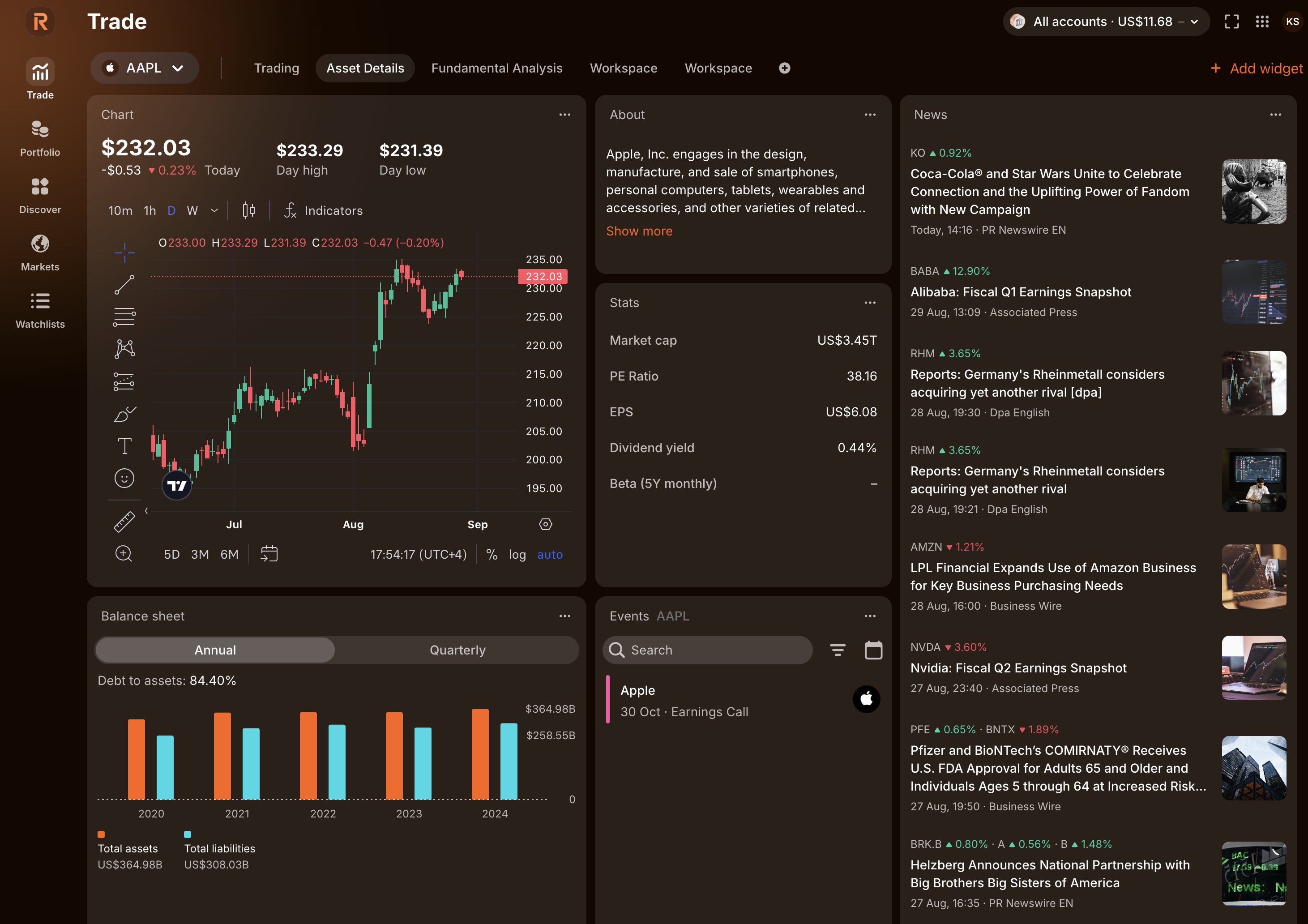
Task: Click Show more in About section
Action: pos(639,231)
